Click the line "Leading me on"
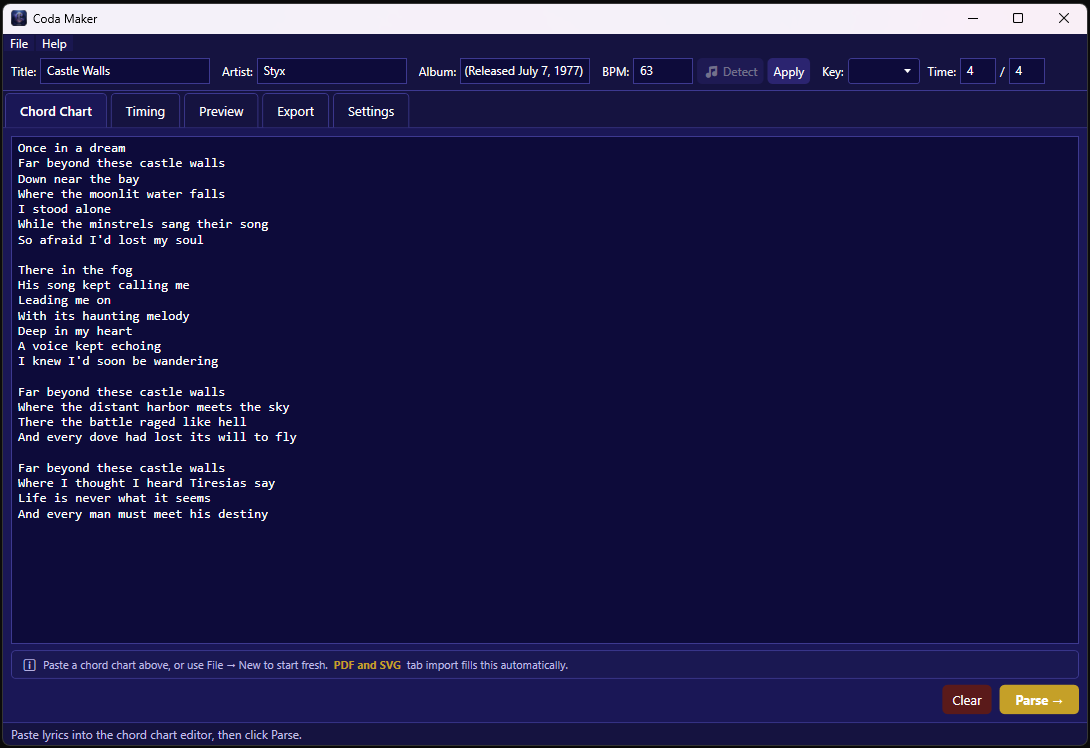Screen dimensions: 1090x748 tap(64, 300)
